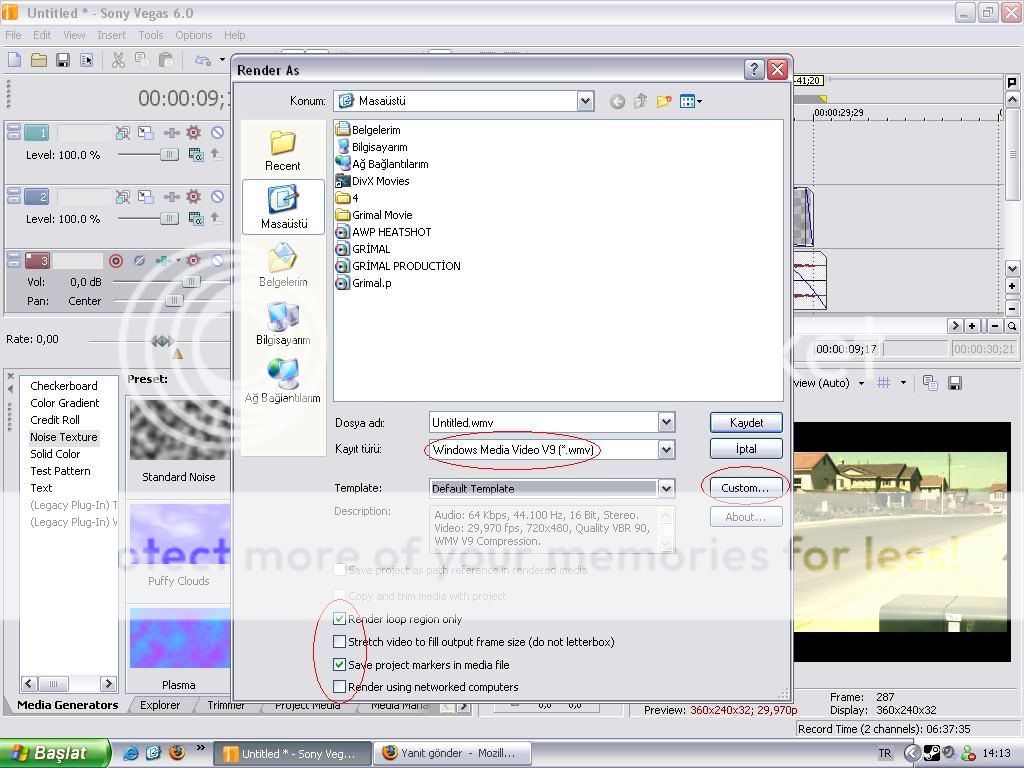Select the Standard Noise preset thumbnail

180,430
